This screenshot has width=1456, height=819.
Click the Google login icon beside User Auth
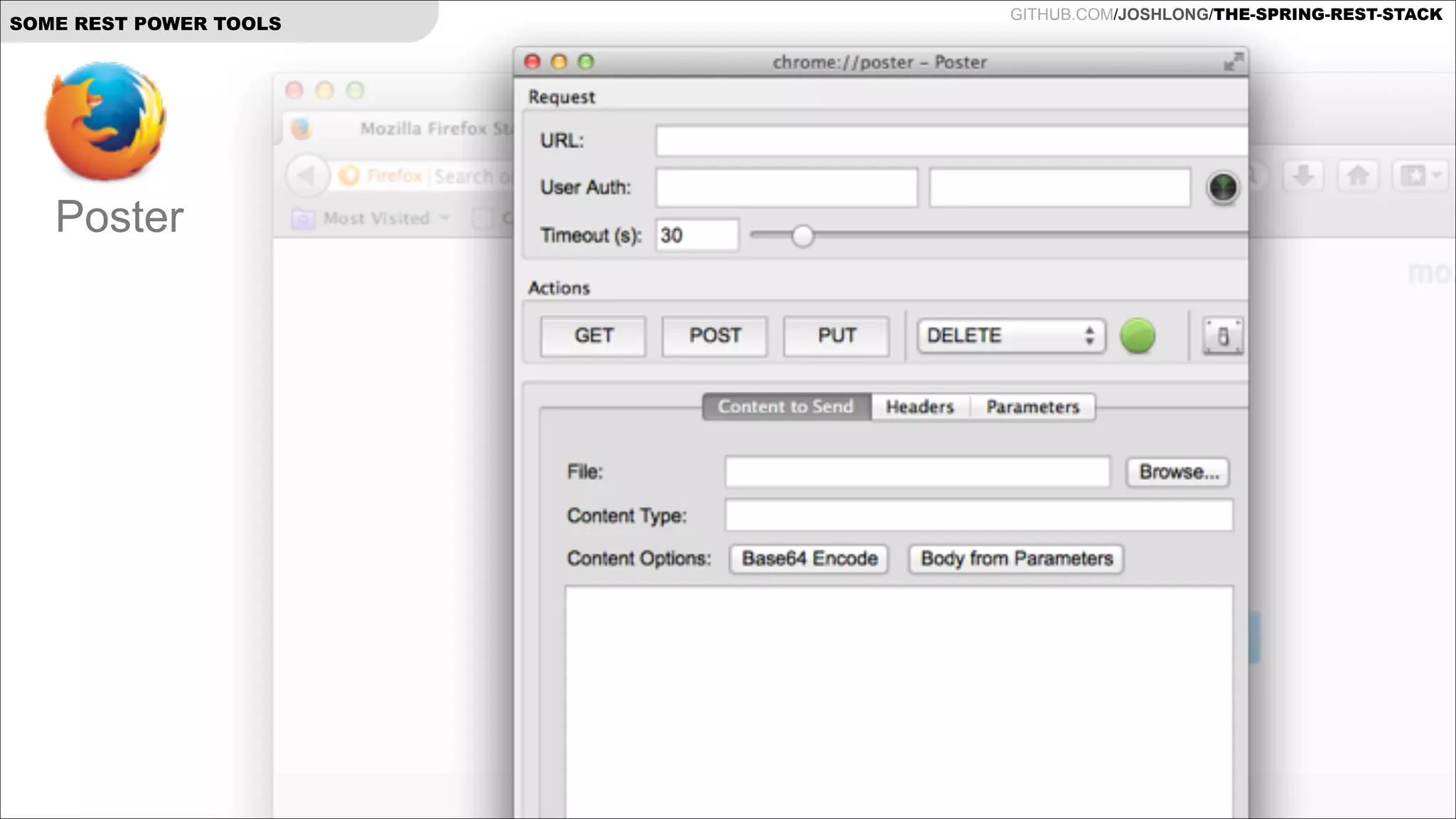pyautogui.click(x=1223, y=188)
